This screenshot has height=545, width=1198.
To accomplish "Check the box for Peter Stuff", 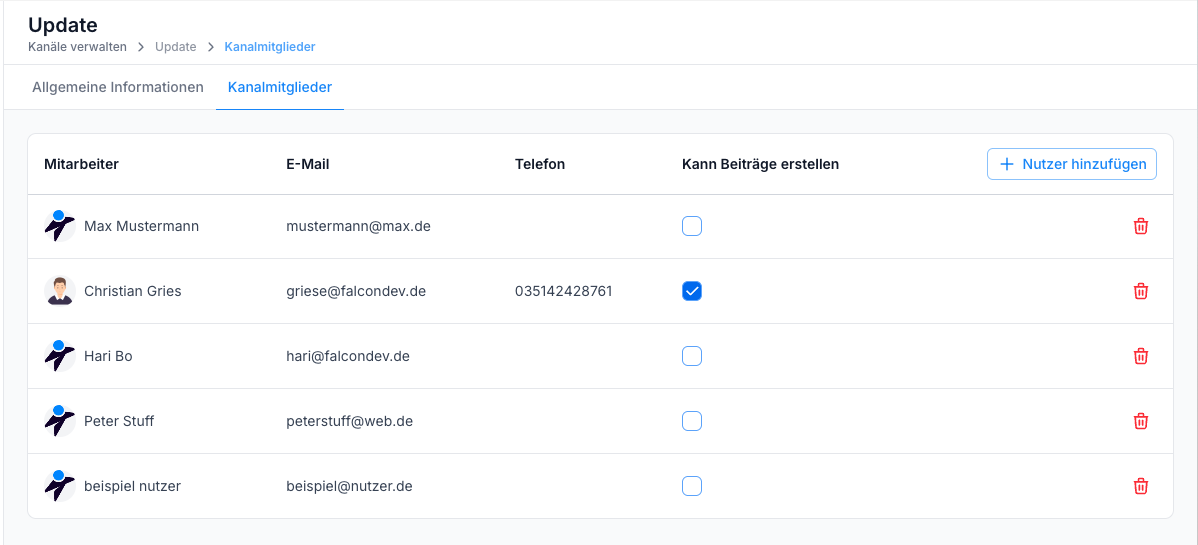I will pyautogui.click(x=691, y=421).
